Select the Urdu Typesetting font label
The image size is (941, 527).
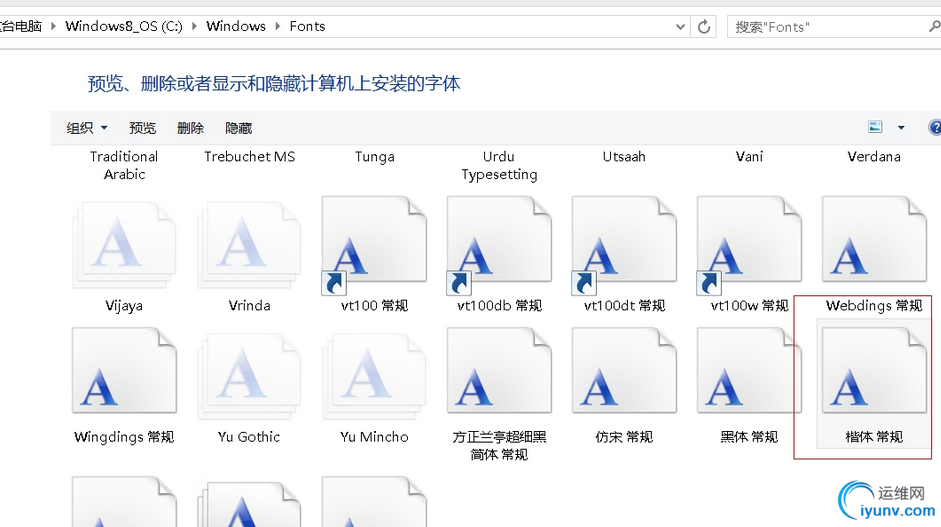coord(499,165)
